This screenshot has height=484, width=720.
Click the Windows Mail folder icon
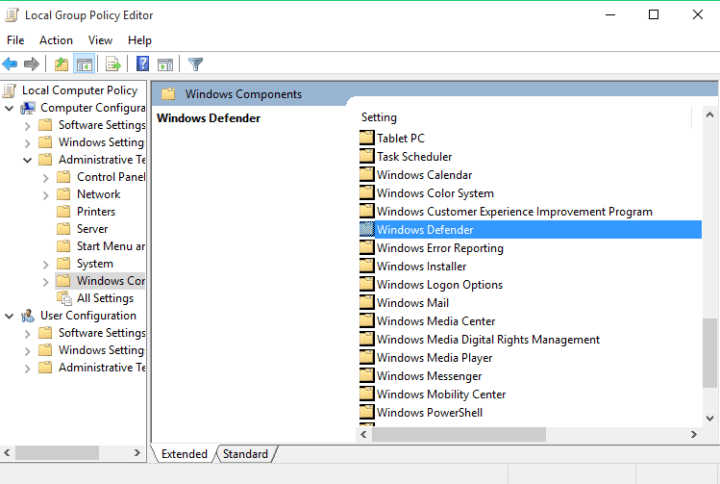coord(366,303)
